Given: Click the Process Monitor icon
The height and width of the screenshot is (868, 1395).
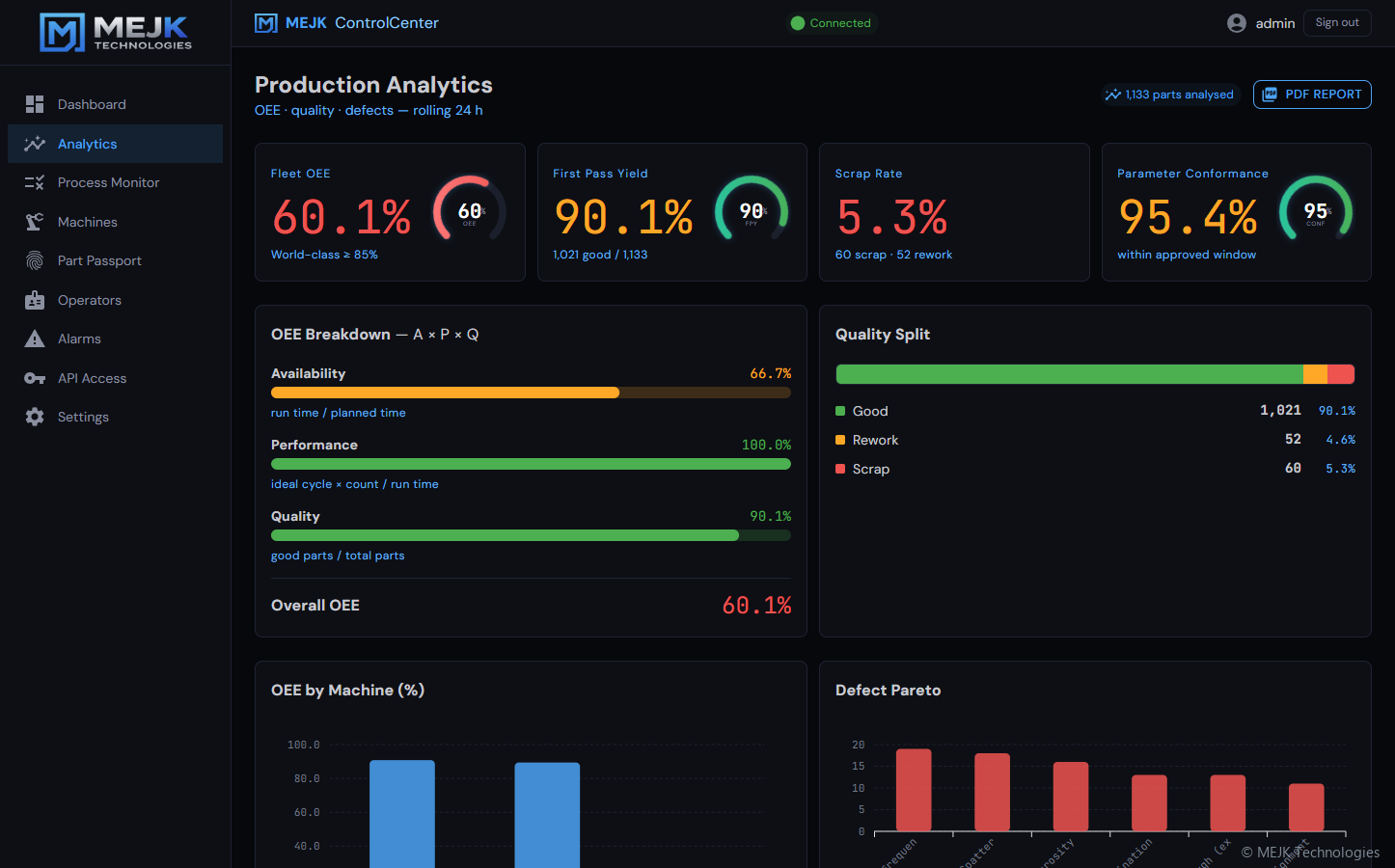Looking at the screenshot, I should point(35,182).
